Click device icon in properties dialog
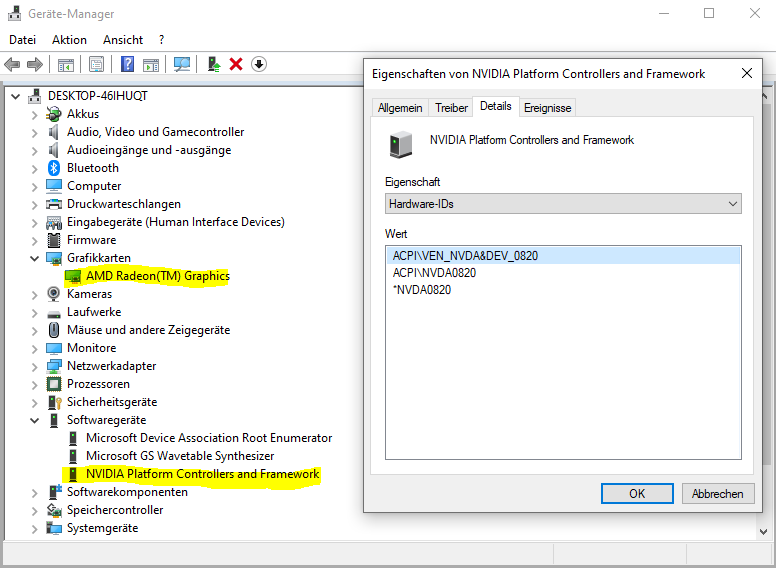This screenshot has width=776, height=568. coord(400,144)
